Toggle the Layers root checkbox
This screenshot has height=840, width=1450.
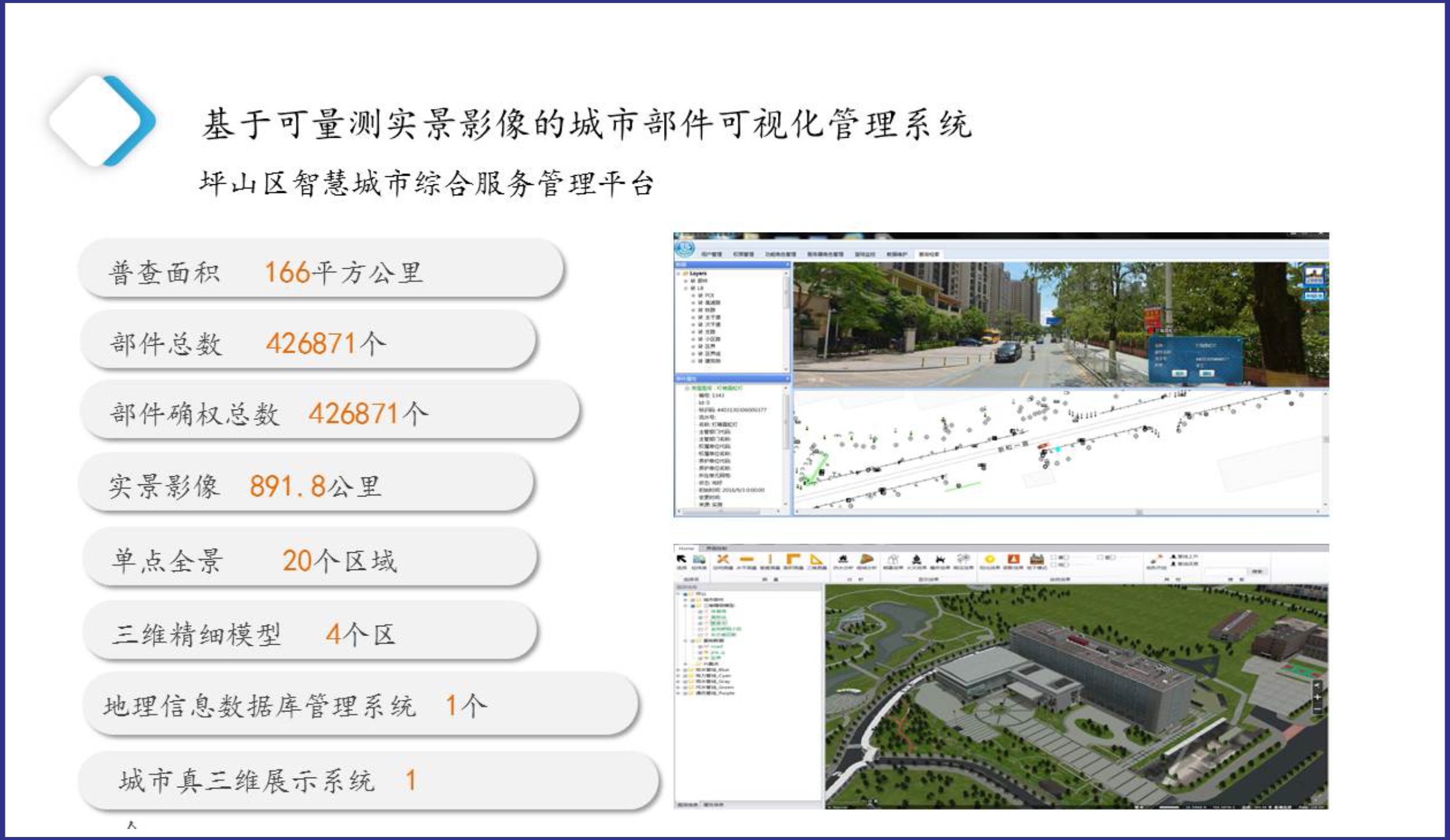pyautogui.click(x=685, y=274)
